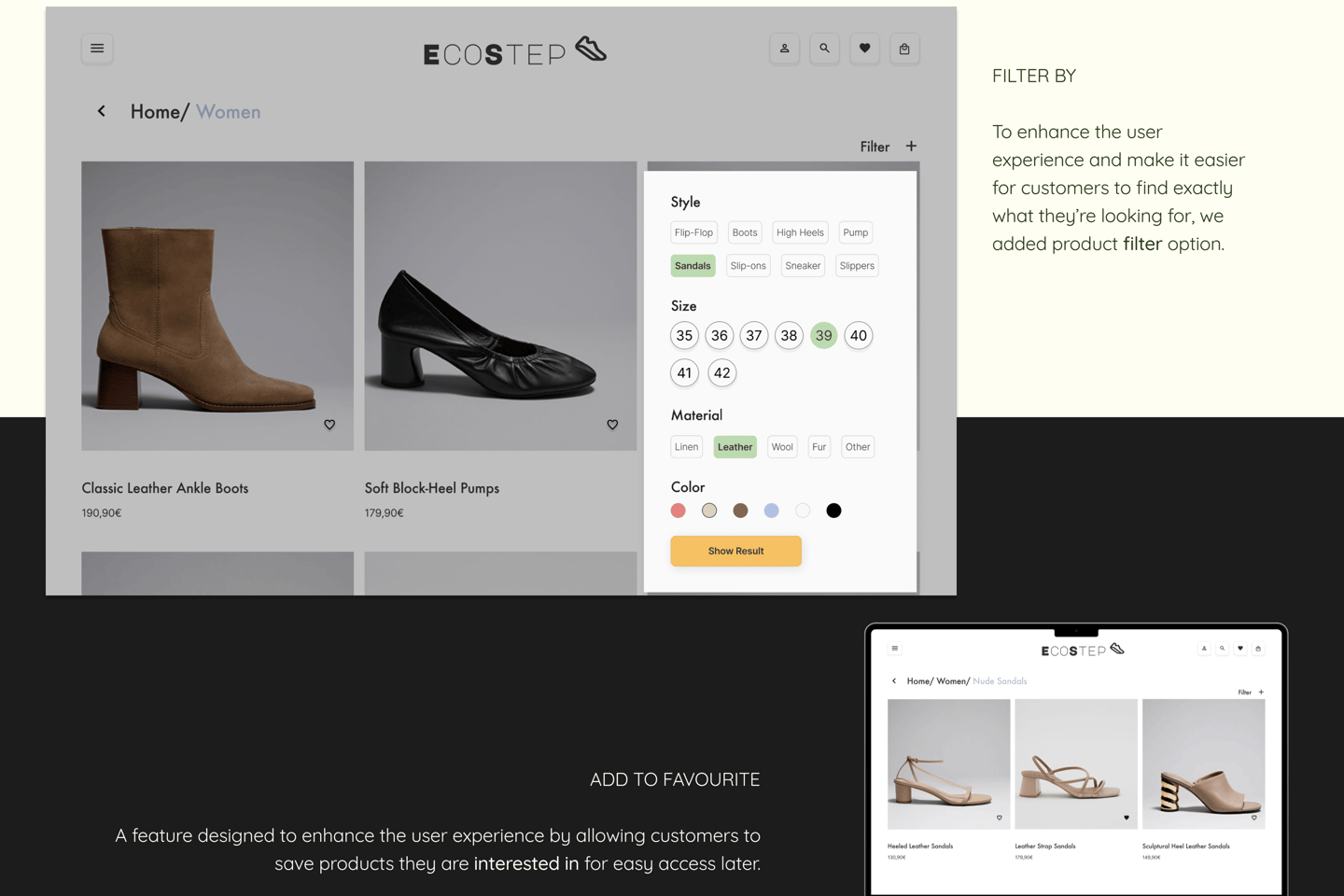The height and width of the screenshot is (896, 1344).
Task: Favourite the Soft Block-Heel Pumps
Action: 612,425
